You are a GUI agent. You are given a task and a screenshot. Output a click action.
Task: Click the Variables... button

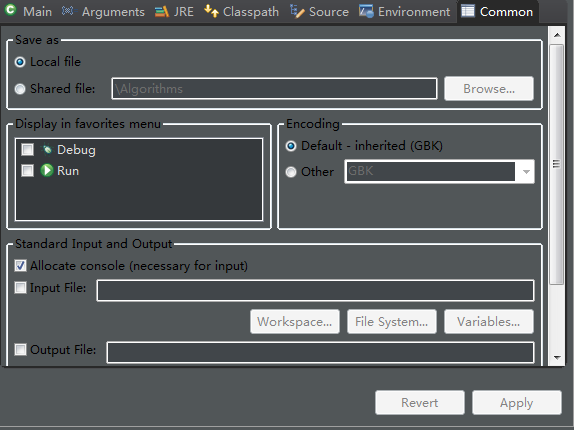(x=489, y=322)
